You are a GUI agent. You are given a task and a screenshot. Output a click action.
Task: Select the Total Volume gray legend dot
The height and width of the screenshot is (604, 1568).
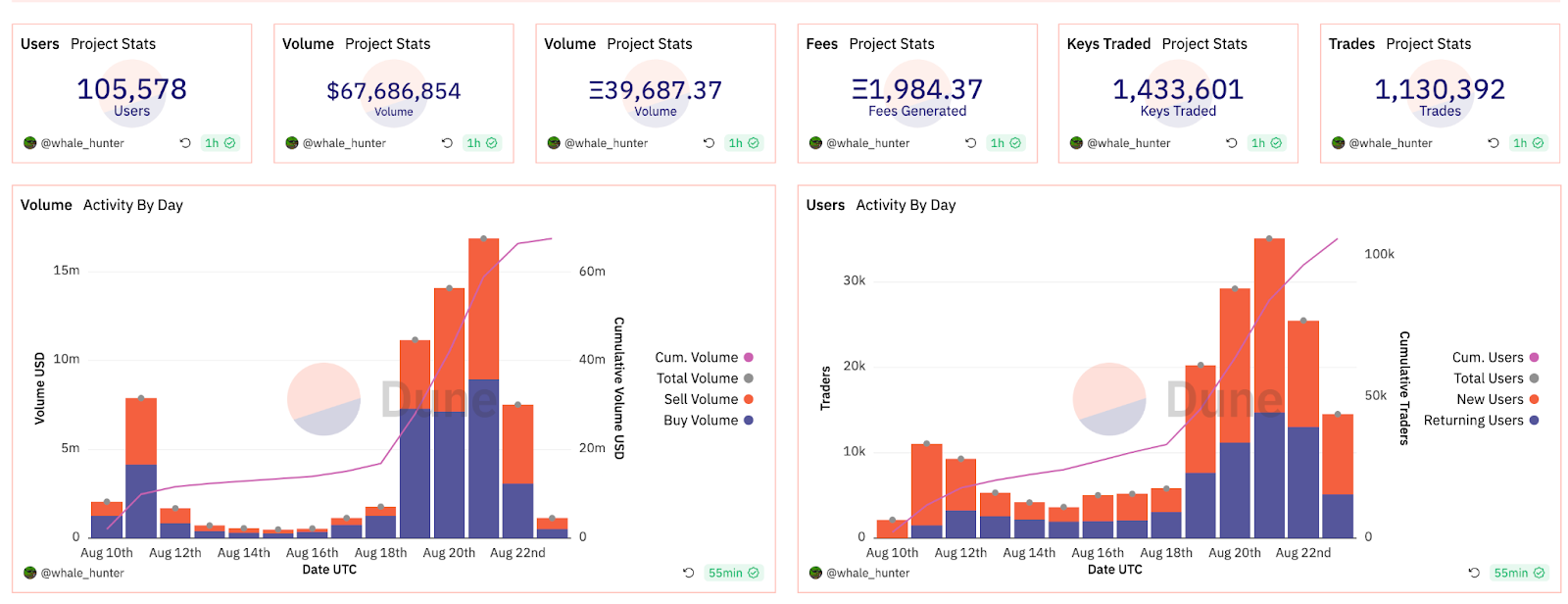pos(749,378)
